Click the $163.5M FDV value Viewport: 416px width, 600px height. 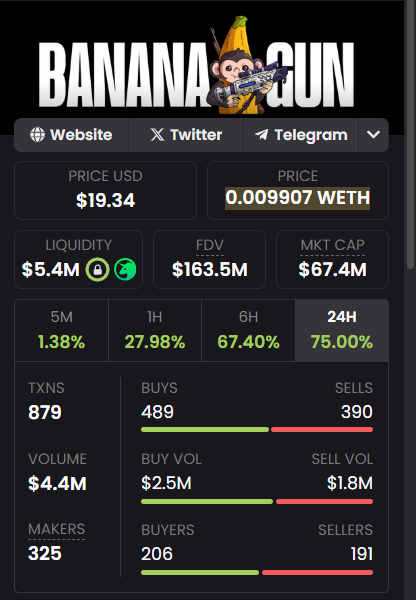(x=210, y=269)
